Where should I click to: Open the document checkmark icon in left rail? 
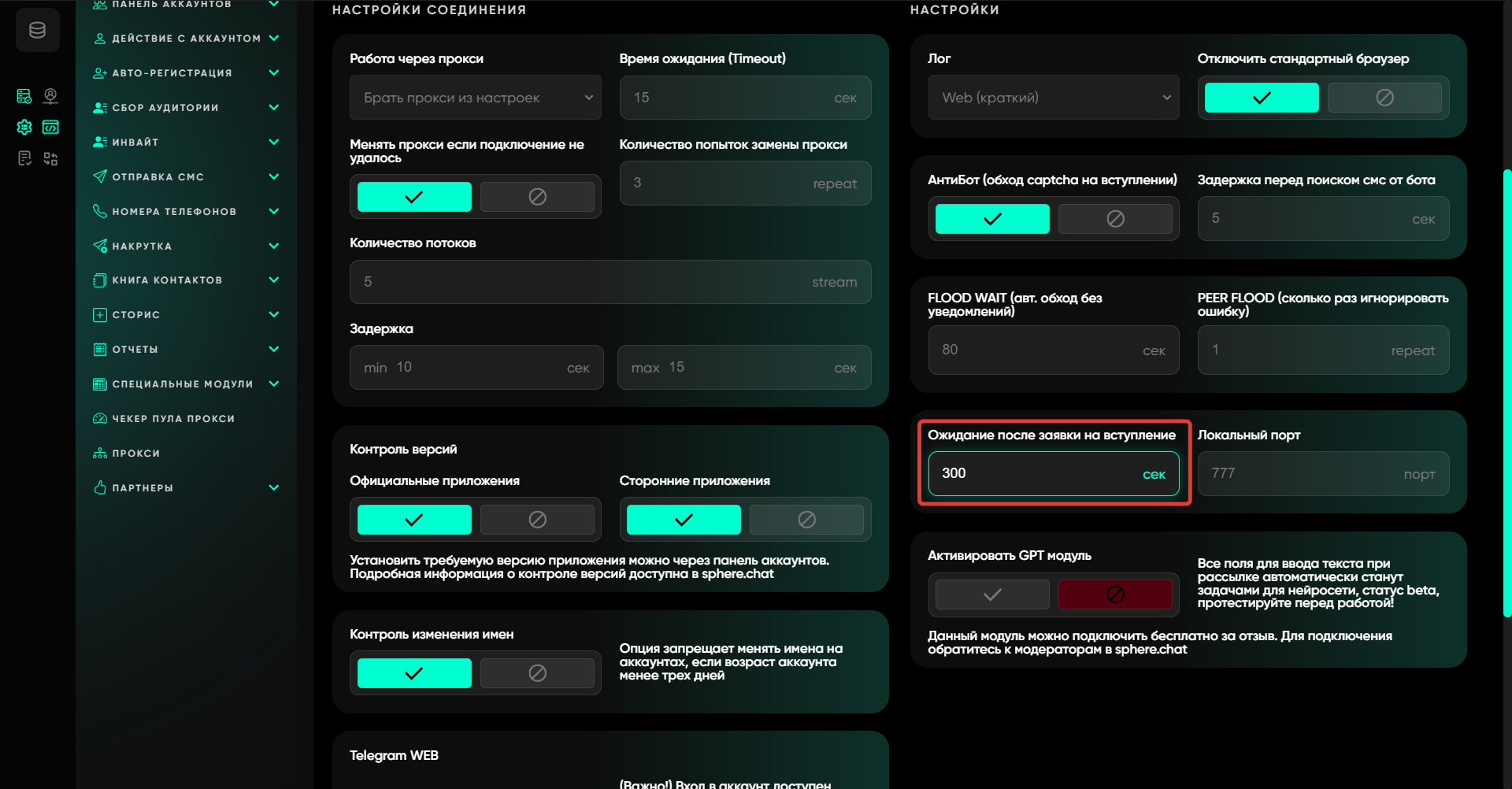[24, 158]
